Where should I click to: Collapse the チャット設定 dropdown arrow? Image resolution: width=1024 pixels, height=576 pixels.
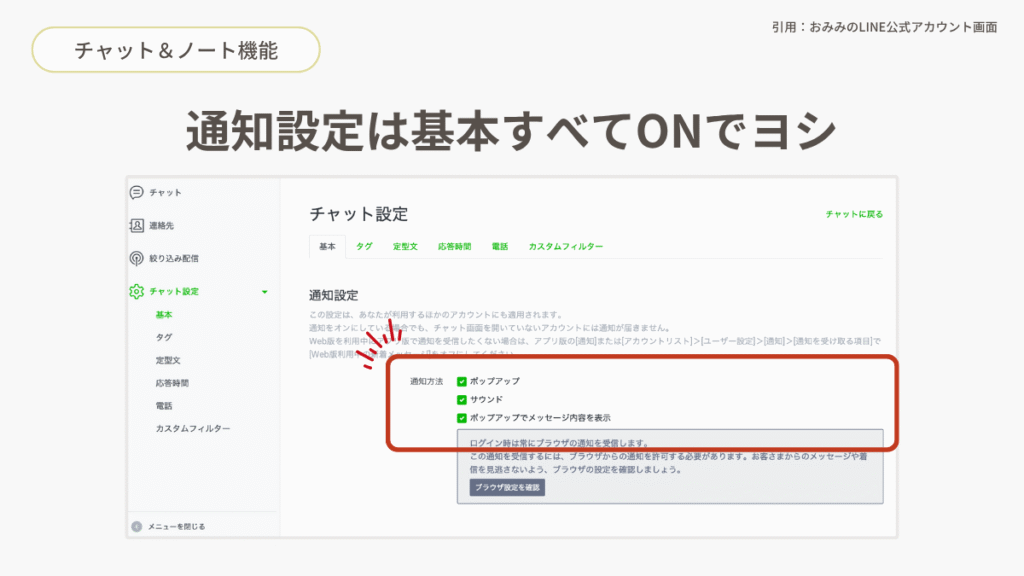point(264,292)
